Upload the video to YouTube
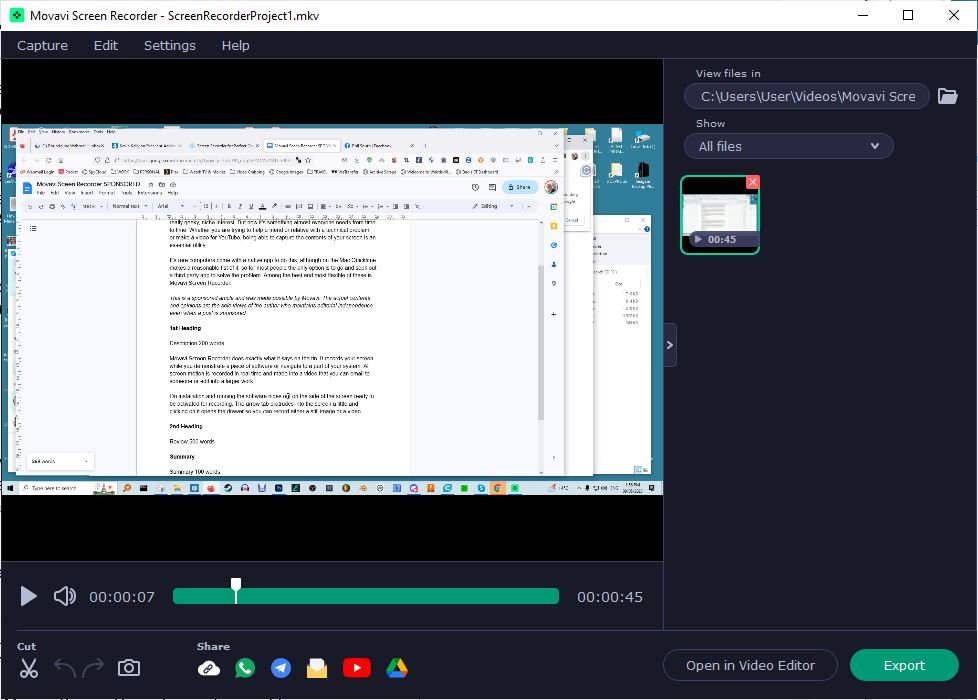 [357, 666]
